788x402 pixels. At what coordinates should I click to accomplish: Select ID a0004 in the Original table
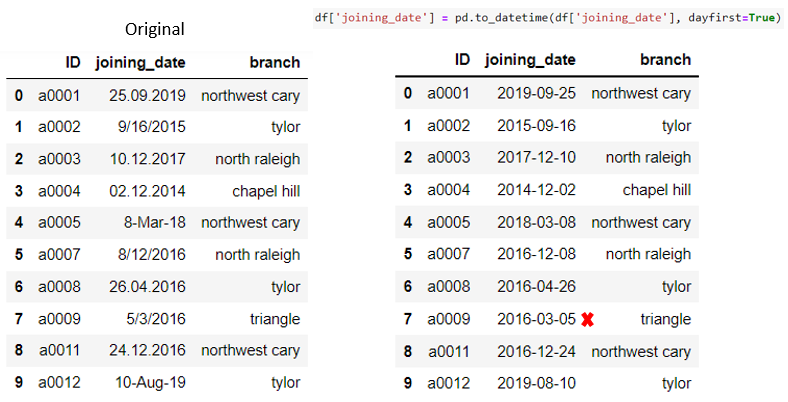point(59,191)
